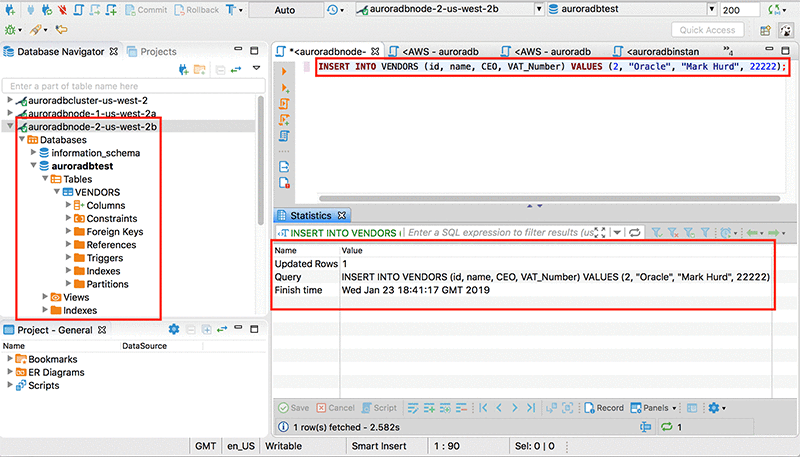Click the Rollback button

pos(196,10)
